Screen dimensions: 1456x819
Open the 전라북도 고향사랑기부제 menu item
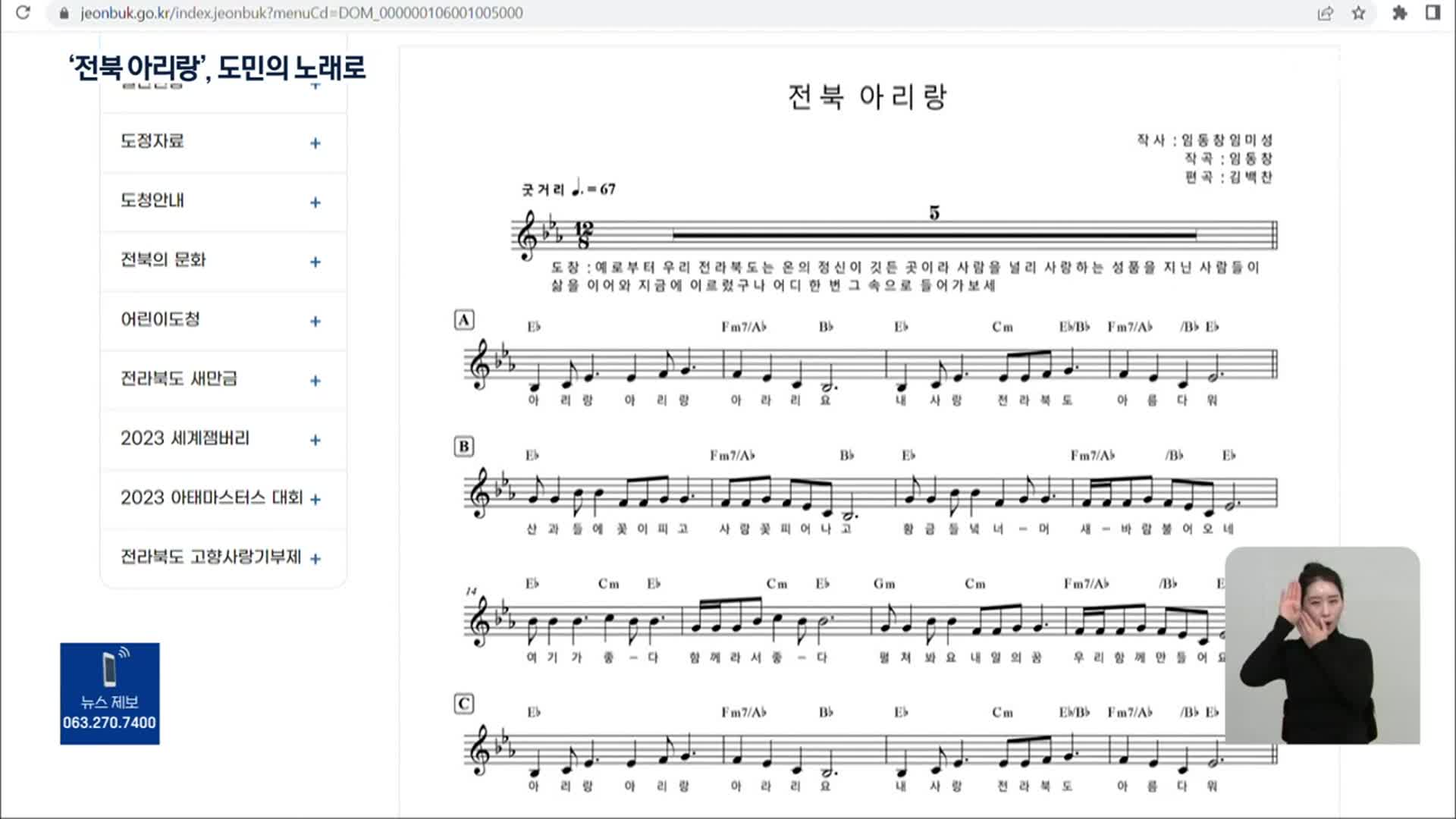click(x=211, y=557)
